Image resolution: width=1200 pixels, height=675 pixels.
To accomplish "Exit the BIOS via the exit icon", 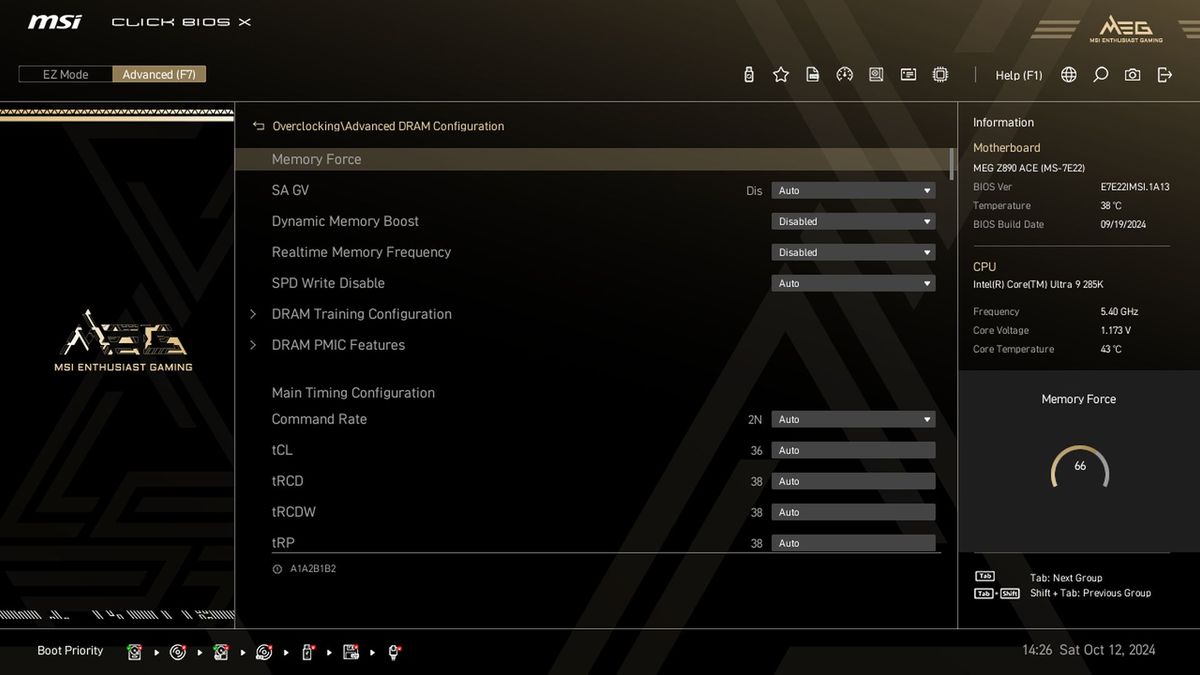I will pos(1164,75).
